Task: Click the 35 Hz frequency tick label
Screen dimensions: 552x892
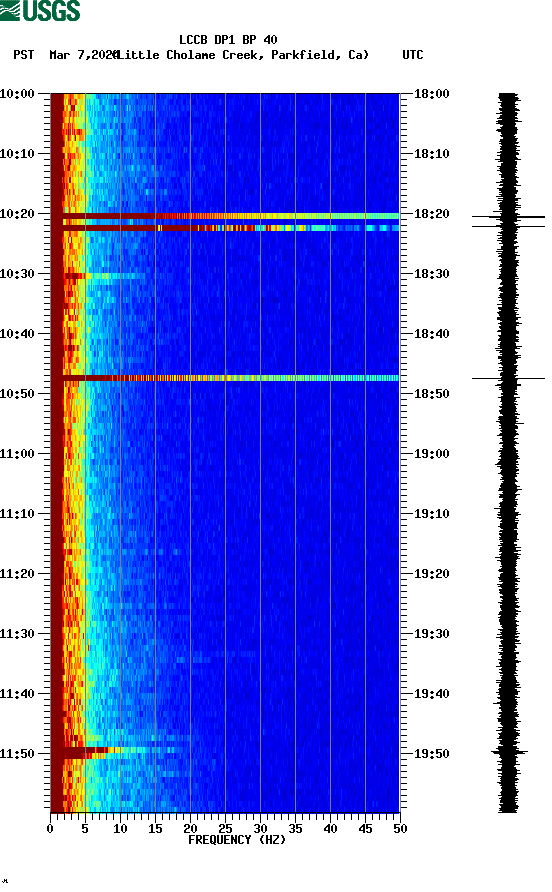Action: point(295,829)
